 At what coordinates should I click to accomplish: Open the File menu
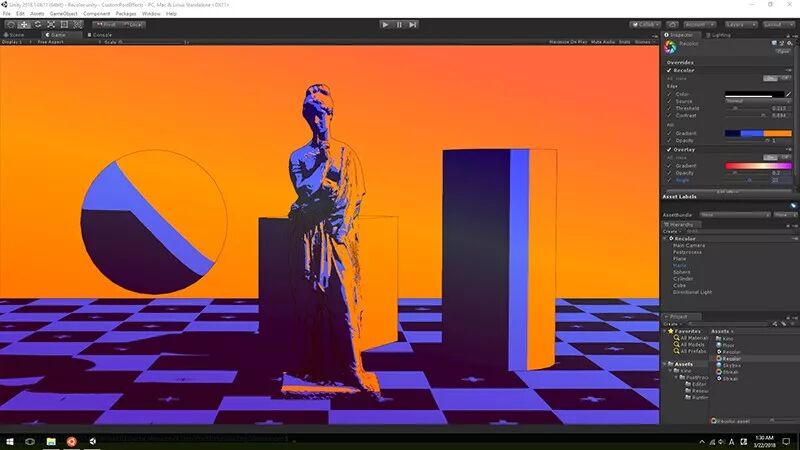[x=7, y=14]
